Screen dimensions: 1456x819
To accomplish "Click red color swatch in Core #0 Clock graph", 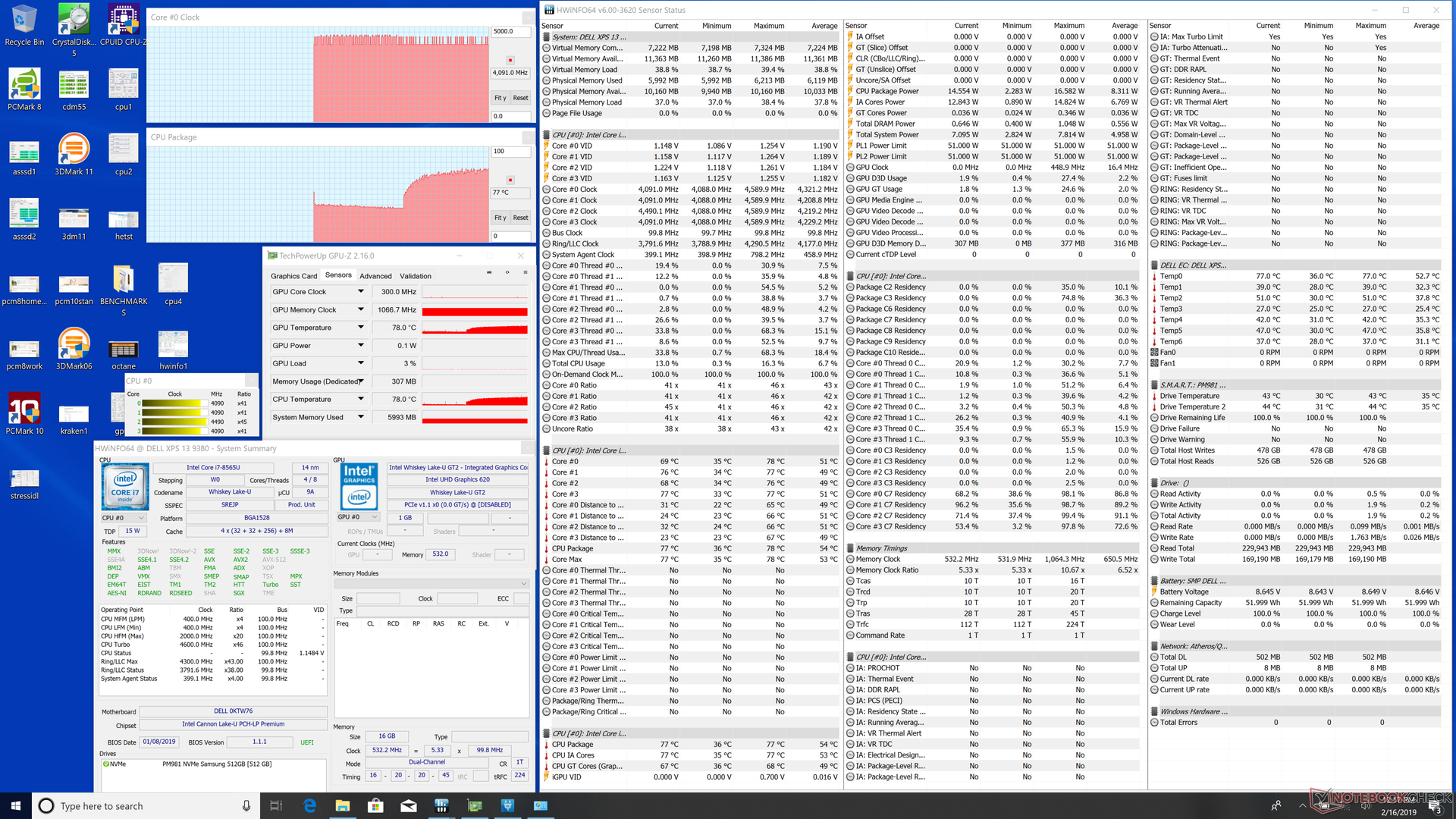I will (x=510, y=60).
